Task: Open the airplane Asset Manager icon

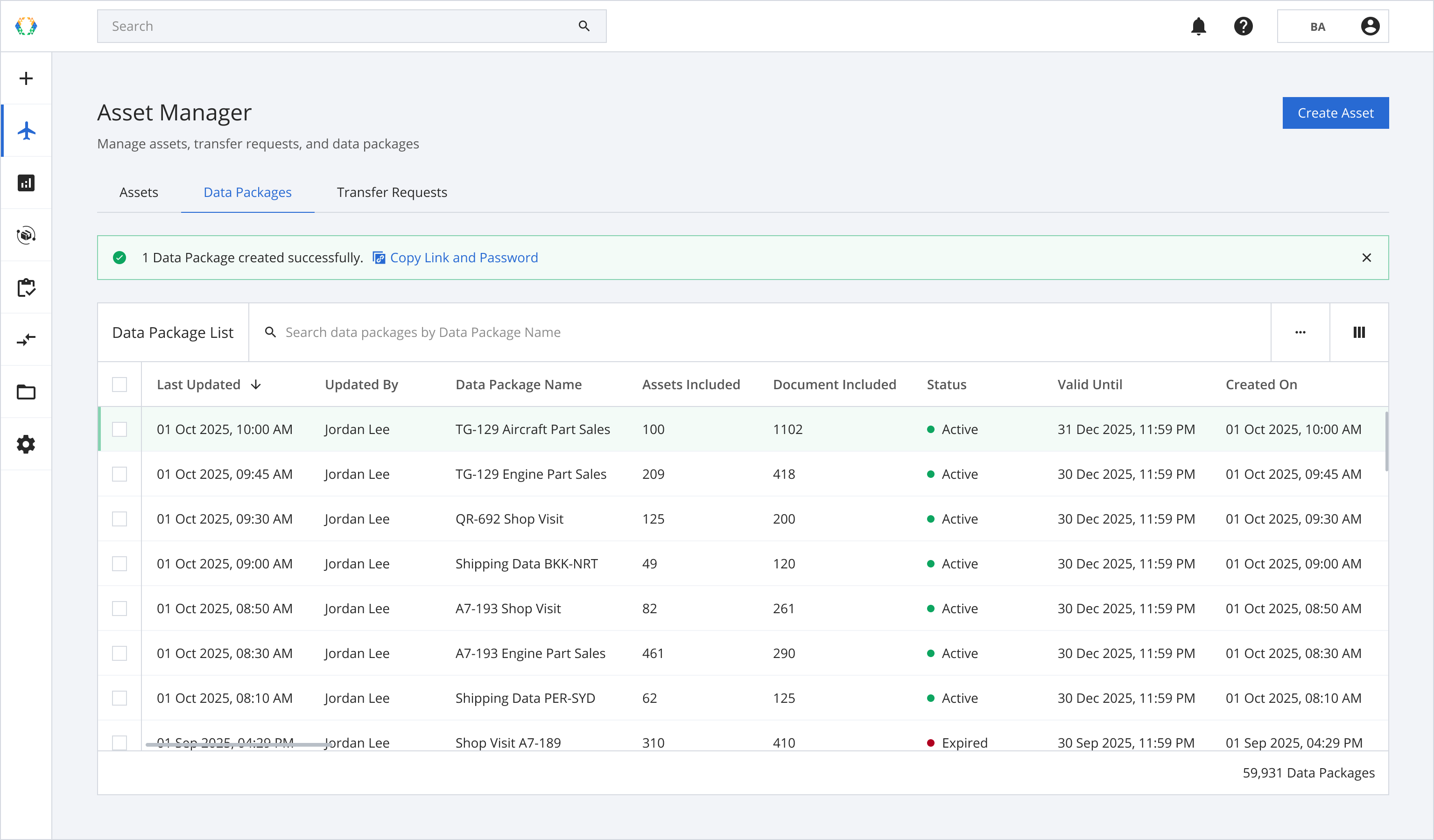Action: [26, 131]
